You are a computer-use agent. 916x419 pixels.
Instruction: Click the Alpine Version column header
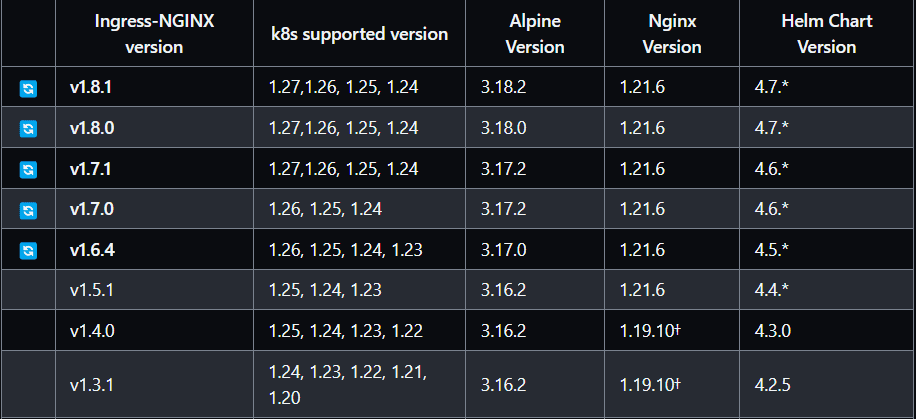(534, 34)
